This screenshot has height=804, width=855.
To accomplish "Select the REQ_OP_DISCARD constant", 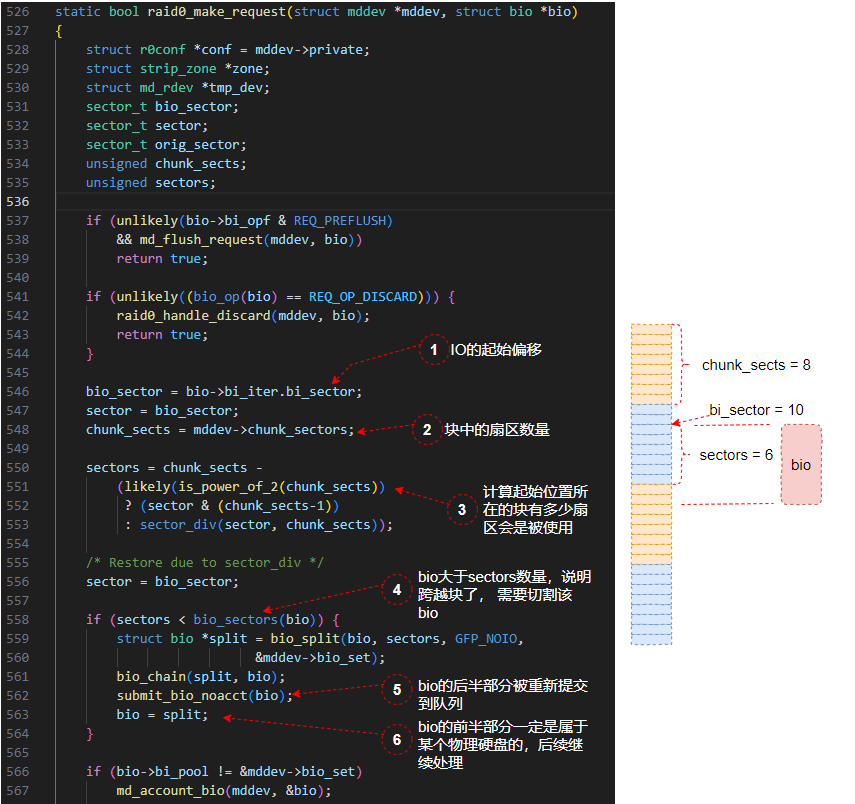I will pos(363,297).
